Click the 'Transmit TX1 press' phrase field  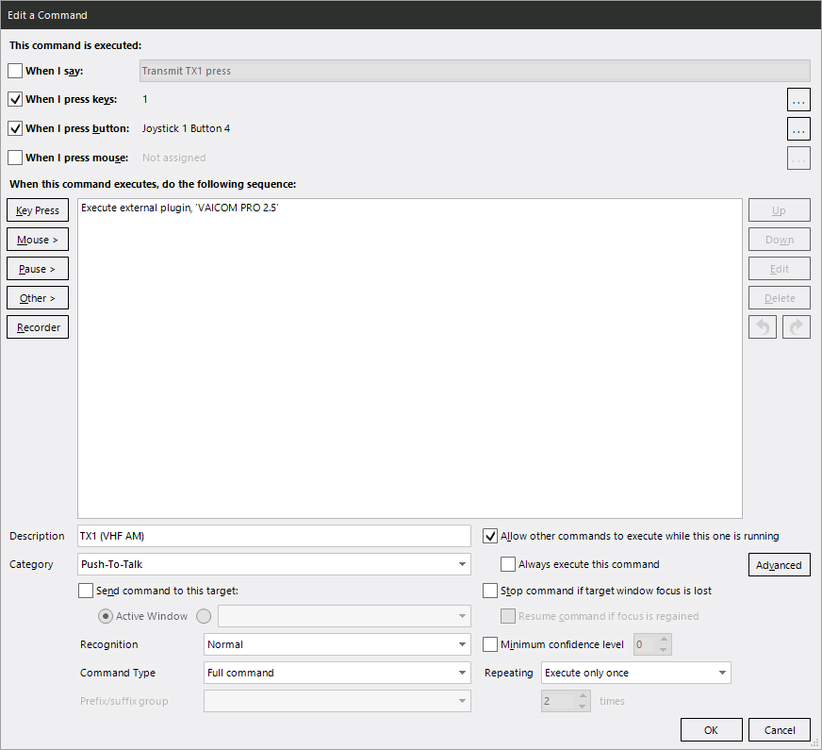(x=475, y=71)
